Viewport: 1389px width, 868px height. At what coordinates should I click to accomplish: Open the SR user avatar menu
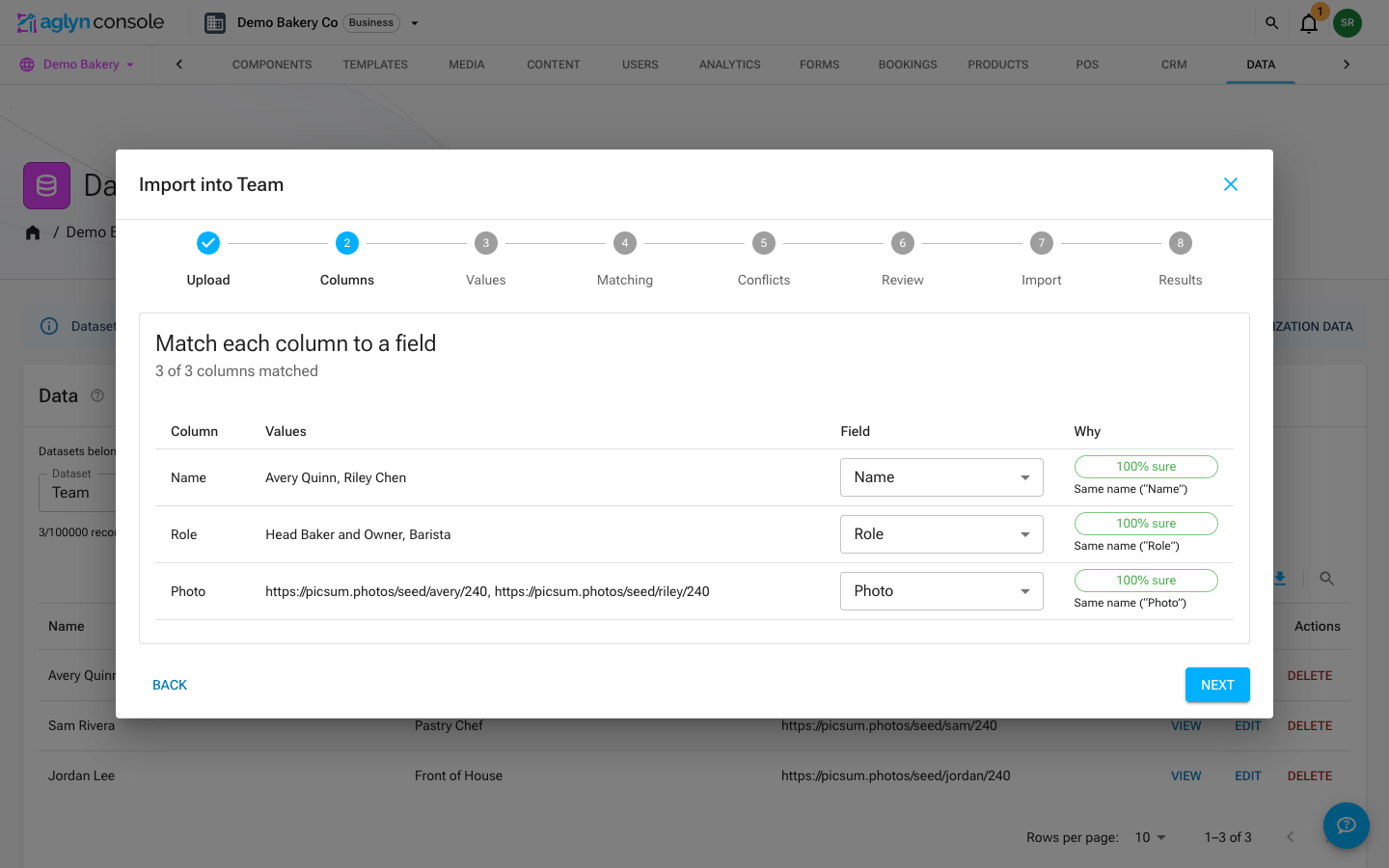tap(1348, 22)
